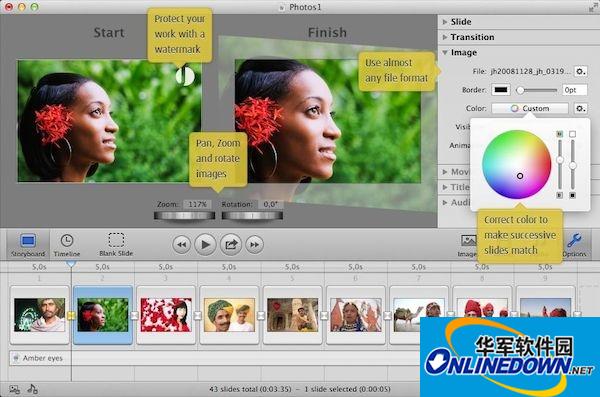Open the Color Custom dropdown

pyautogui.click(x=530, y=108)
